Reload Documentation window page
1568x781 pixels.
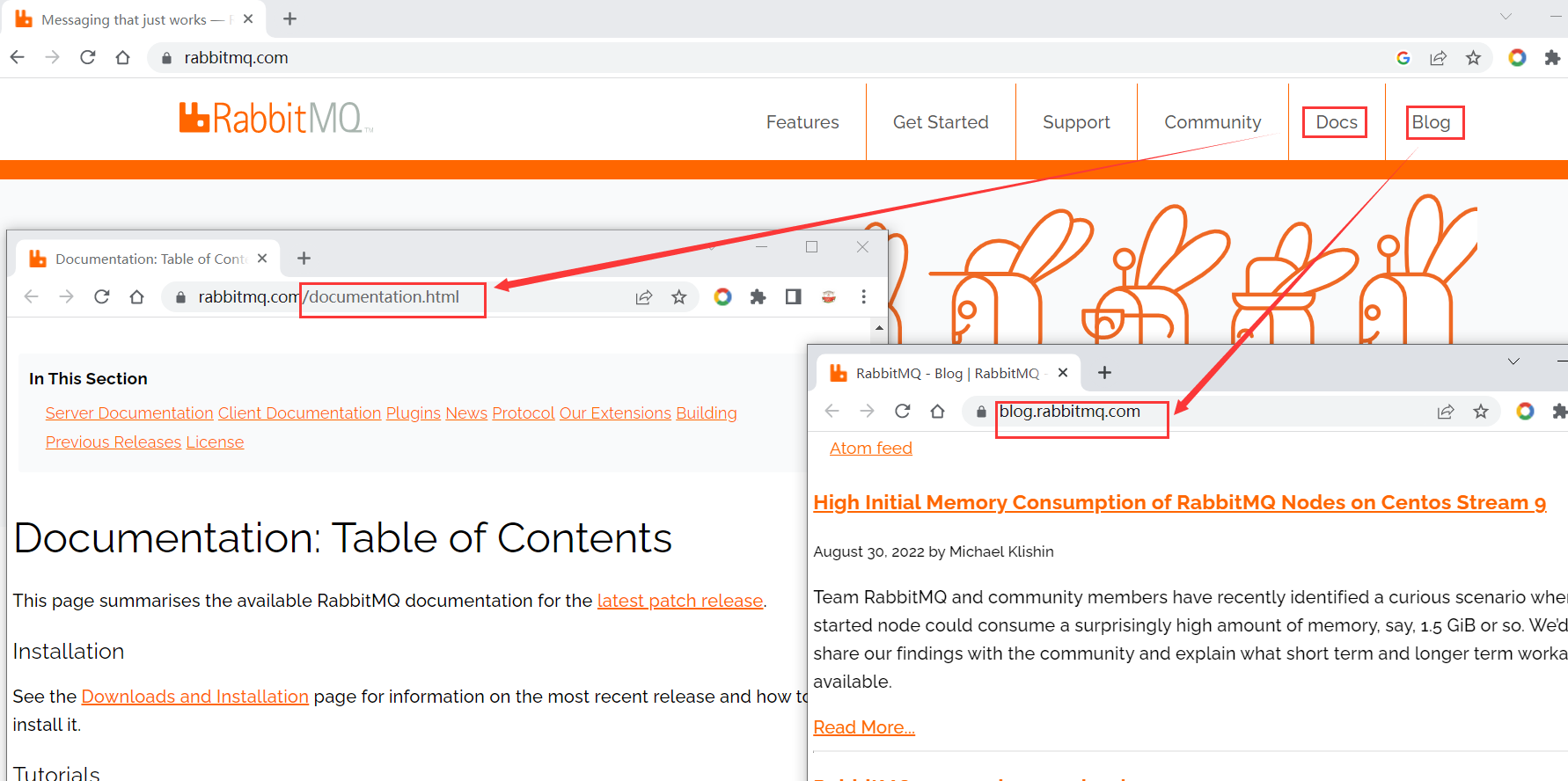coord(102,296)
